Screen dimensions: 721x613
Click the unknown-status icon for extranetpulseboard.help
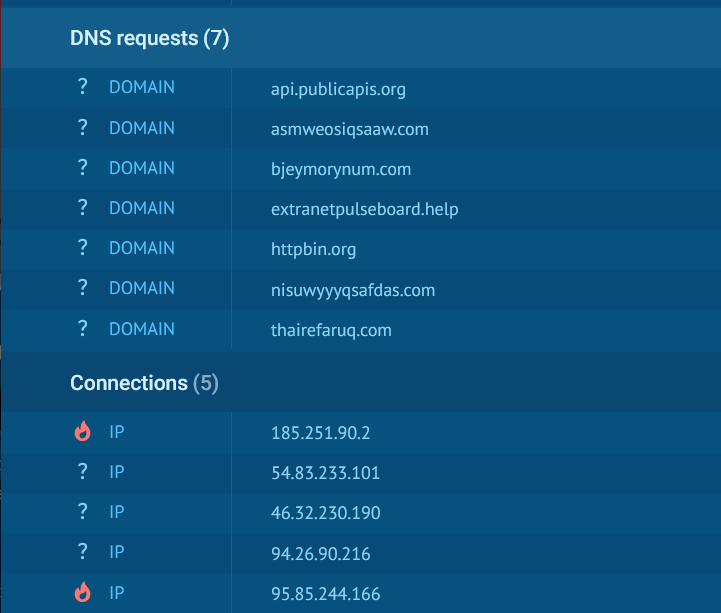[82, 207]
